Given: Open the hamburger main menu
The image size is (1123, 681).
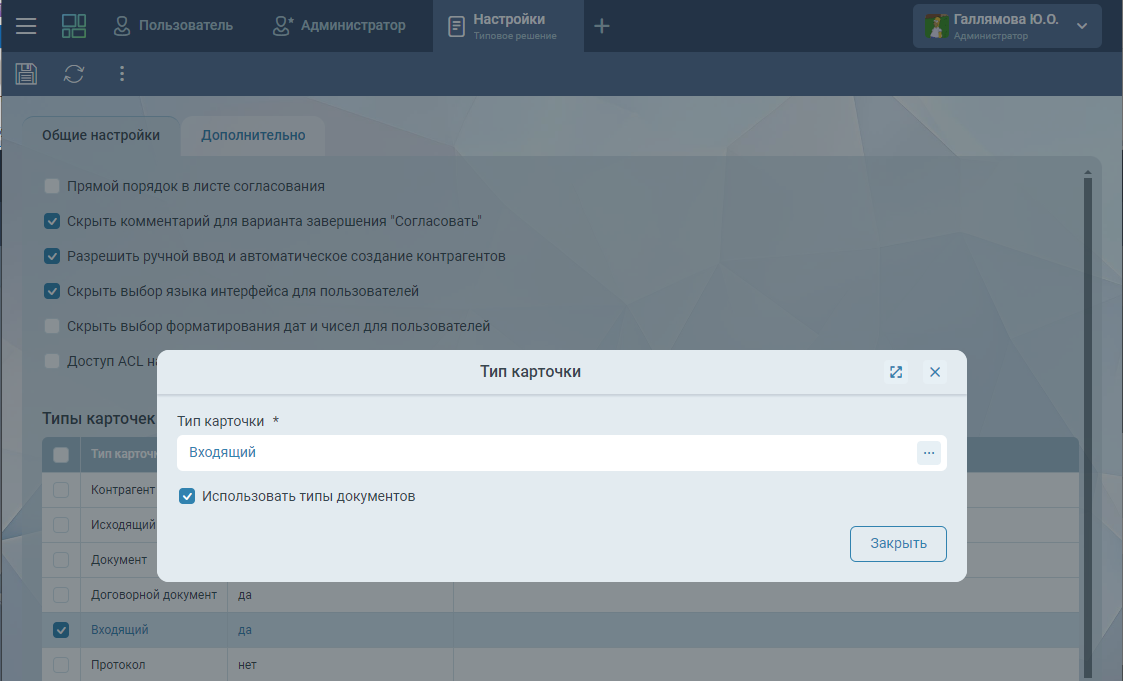Looking at the screenshot, I should click(x=26, y=26).
